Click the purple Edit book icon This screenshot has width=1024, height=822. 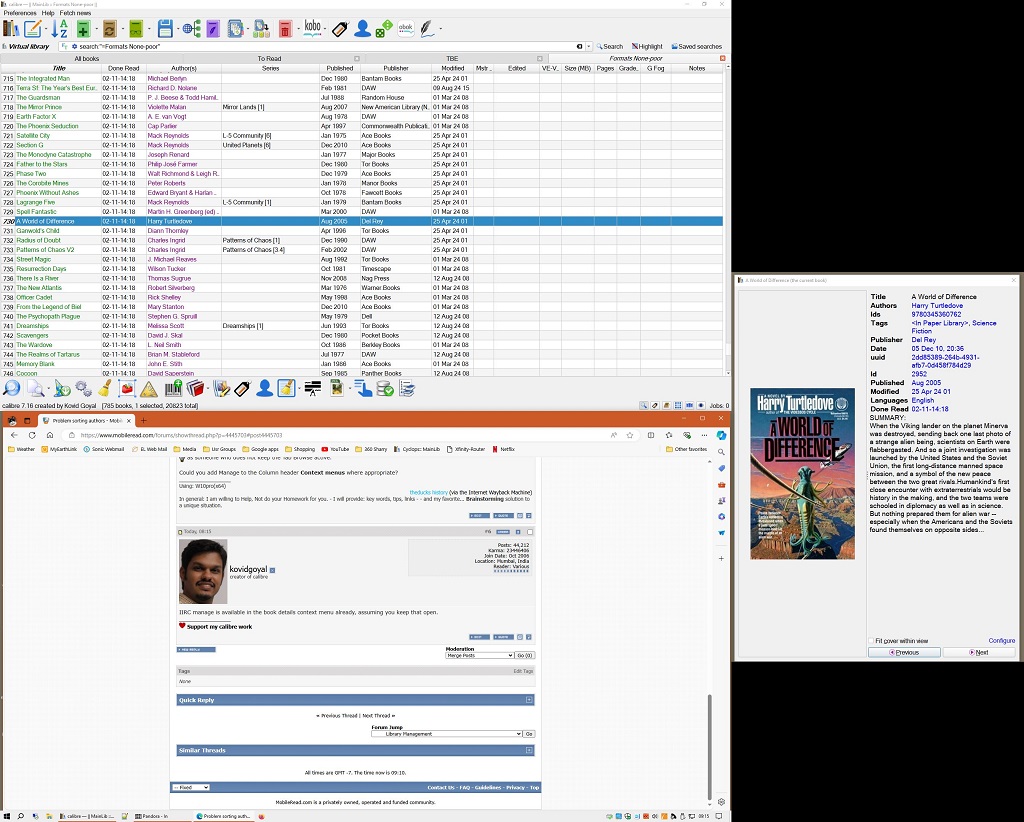213,28
